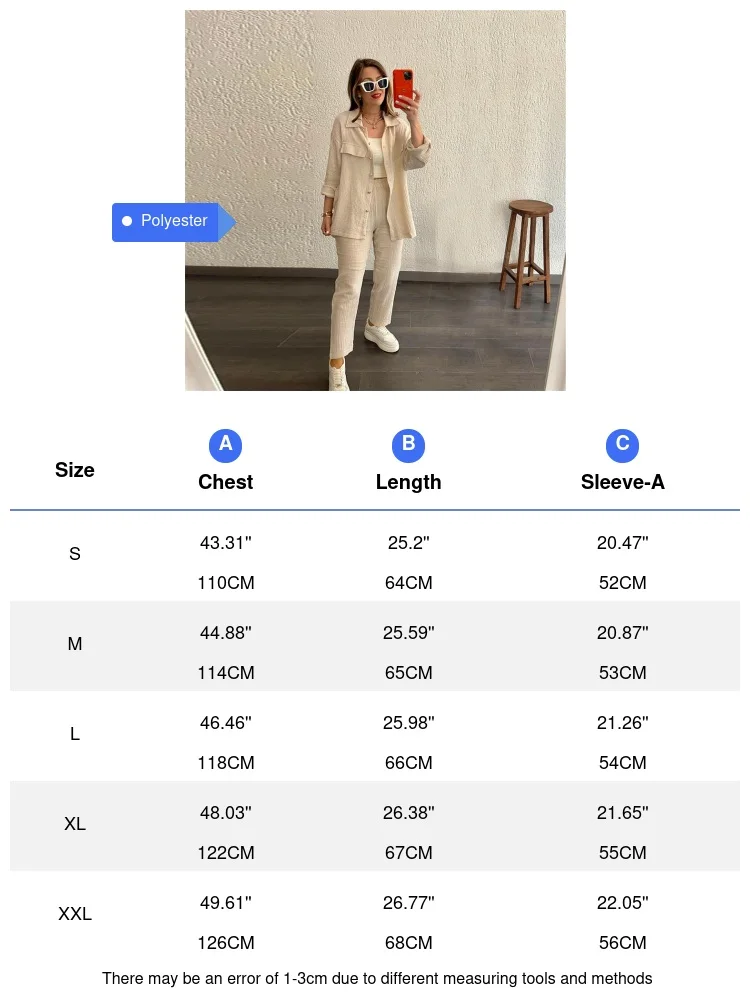Click the 66CM length value for L

click(408, 763)
